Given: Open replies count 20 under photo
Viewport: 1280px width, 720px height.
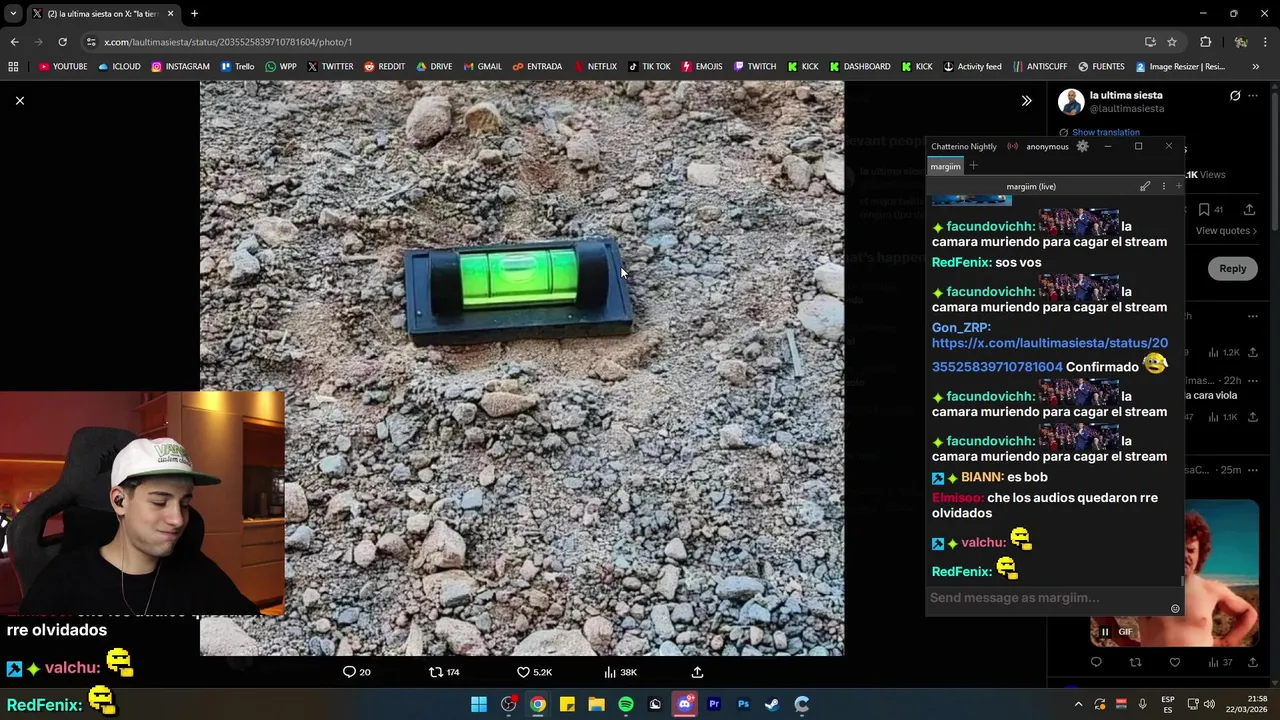Looking at the screenshot, I should coord(357,672).
